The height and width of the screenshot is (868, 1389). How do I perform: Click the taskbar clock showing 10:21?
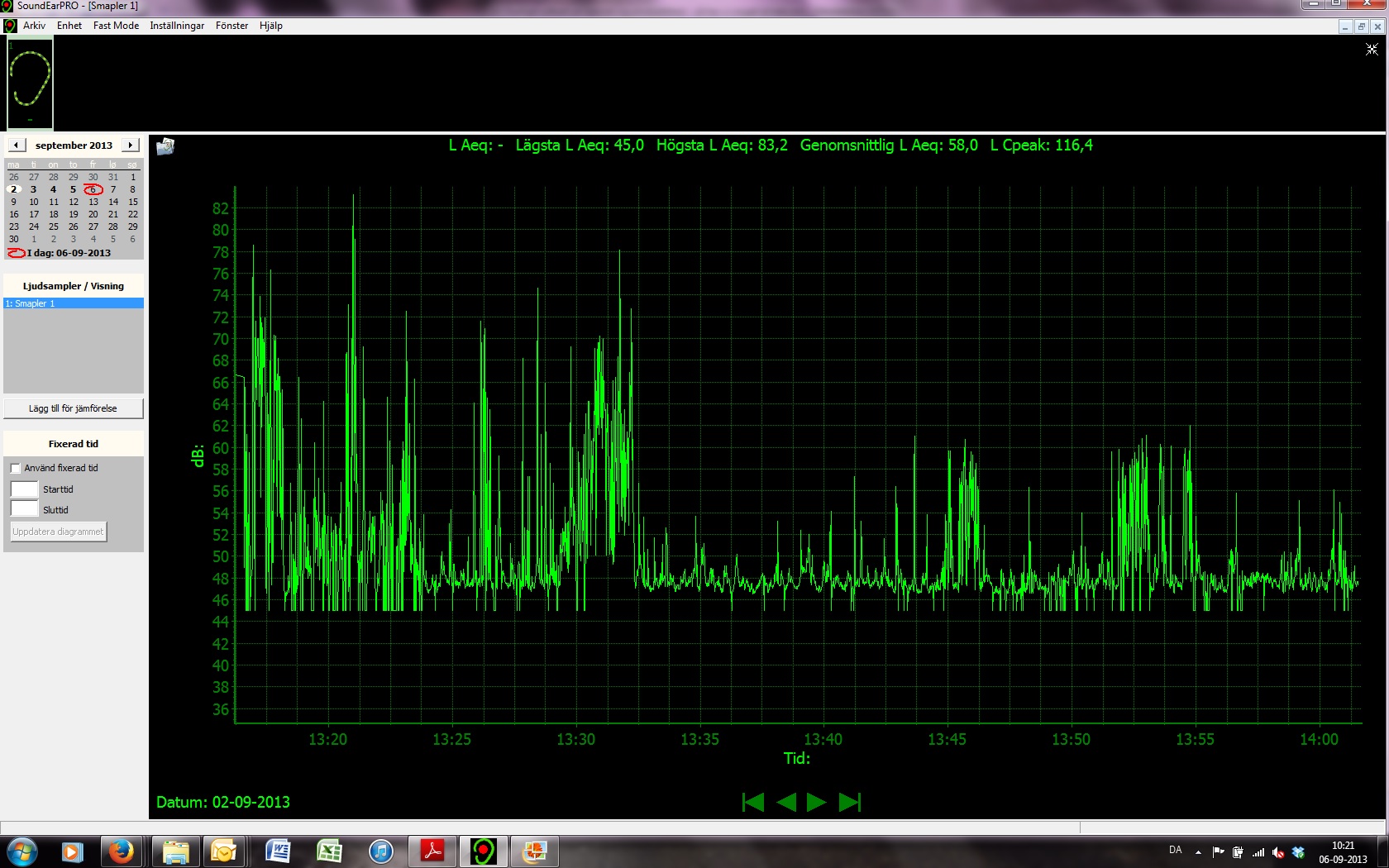pyautogui.click(x=1343, y=852)
